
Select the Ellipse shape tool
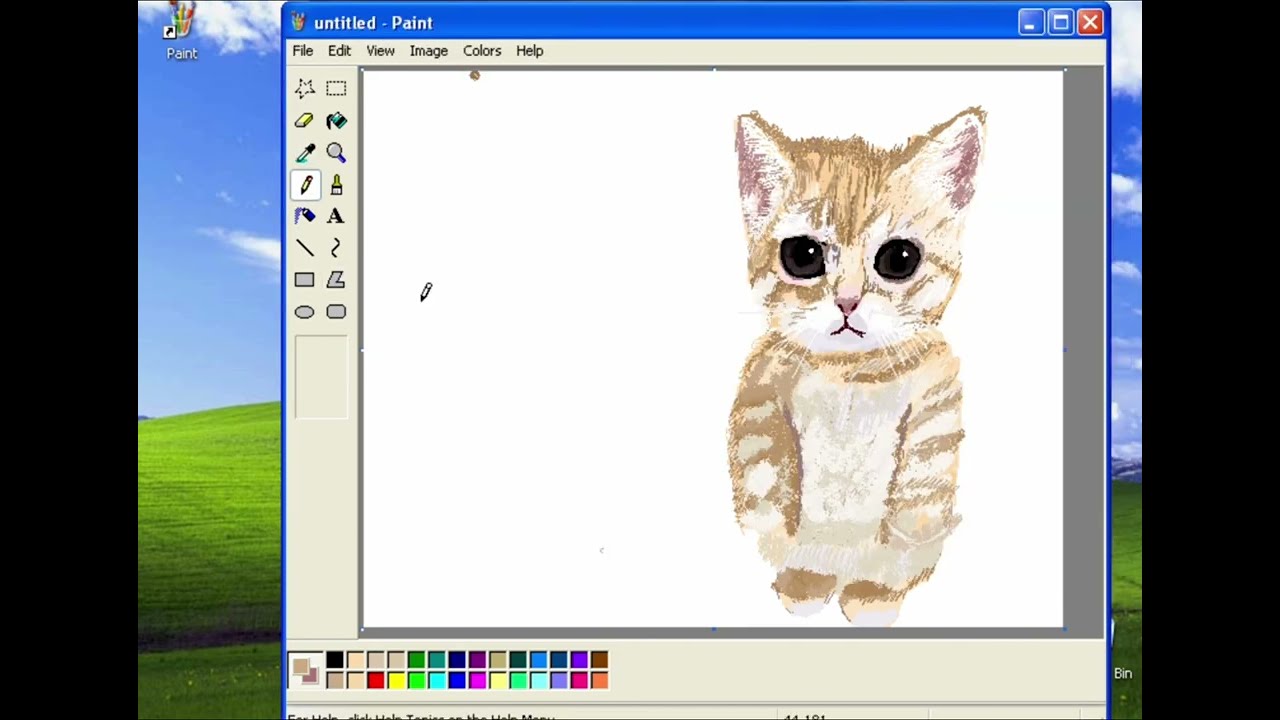point(305,312)
